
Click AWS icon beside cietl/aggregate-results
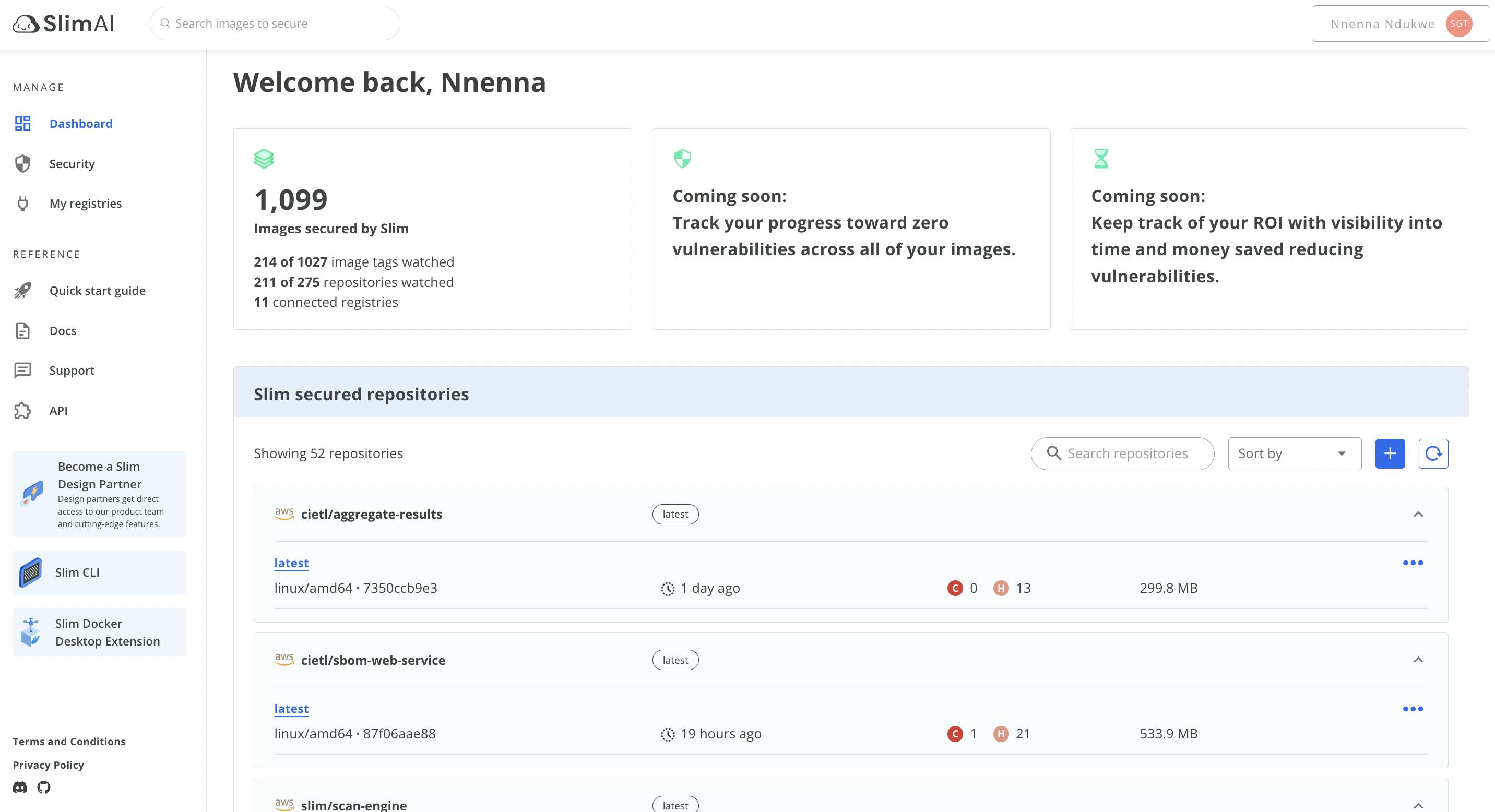[x=284, y=514]
